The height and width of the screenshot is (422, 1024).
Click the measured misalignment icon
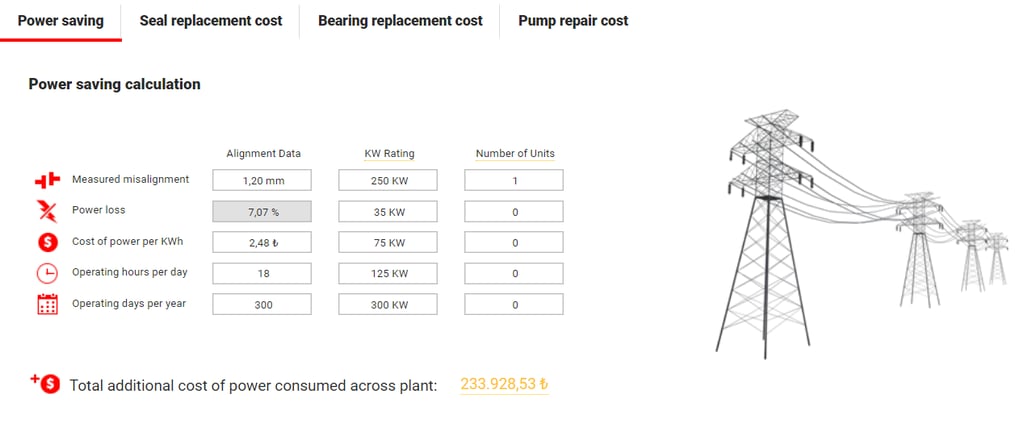[47, 180]
